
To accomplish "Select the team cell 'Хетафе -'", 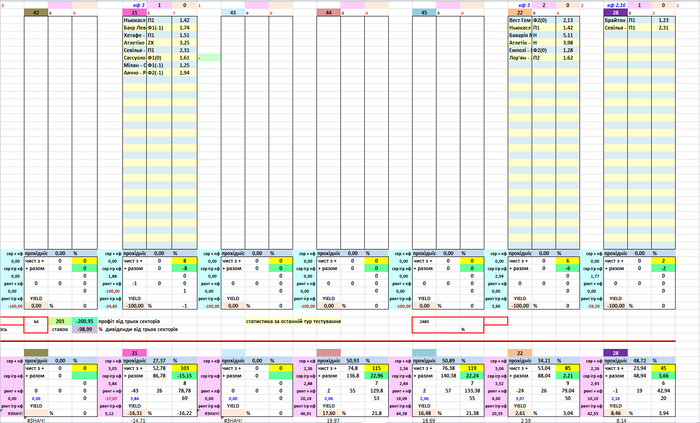I will coord(134,35).
